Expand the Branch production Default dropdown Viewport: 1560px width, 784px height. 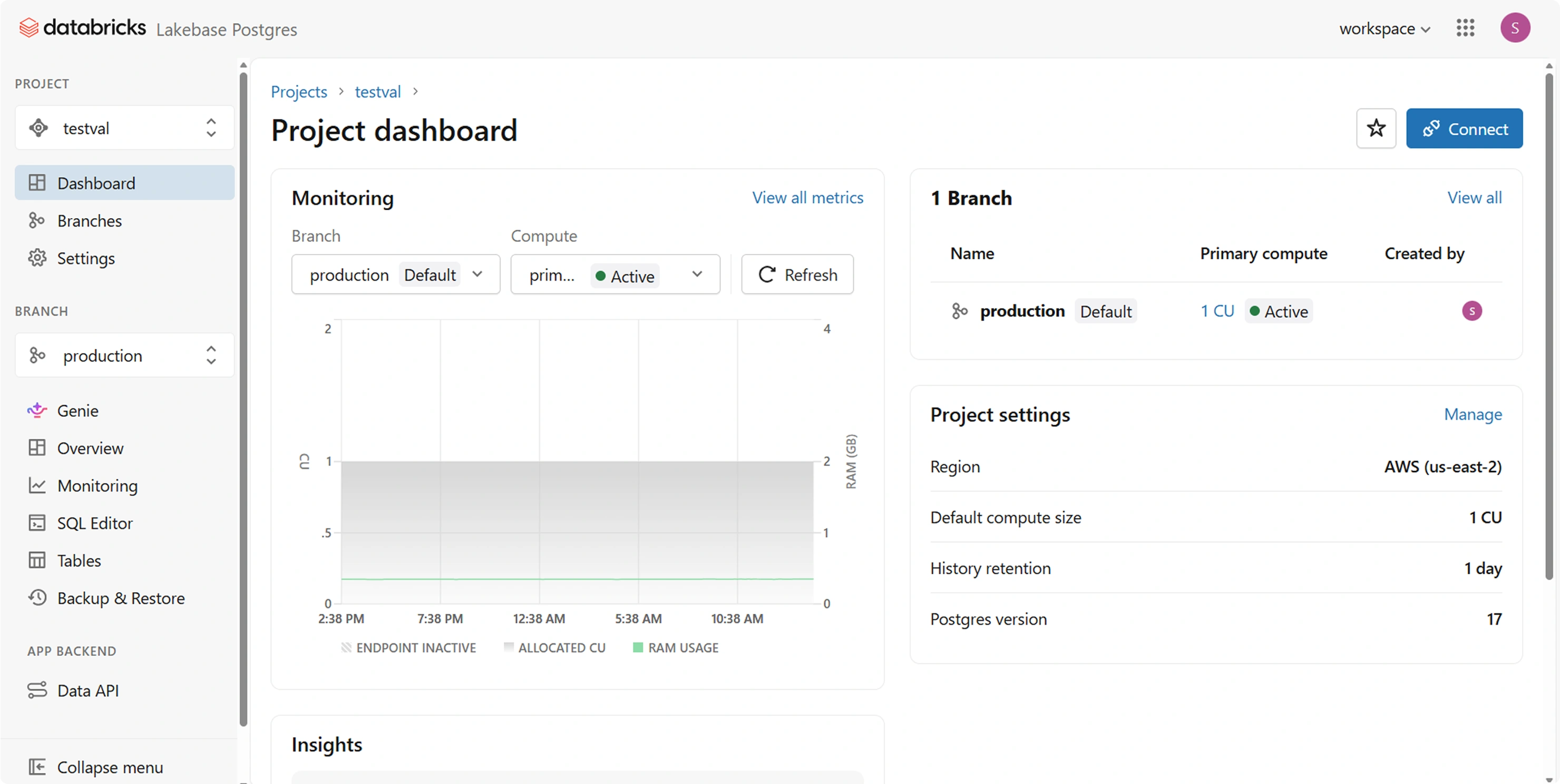pos(396,275)
